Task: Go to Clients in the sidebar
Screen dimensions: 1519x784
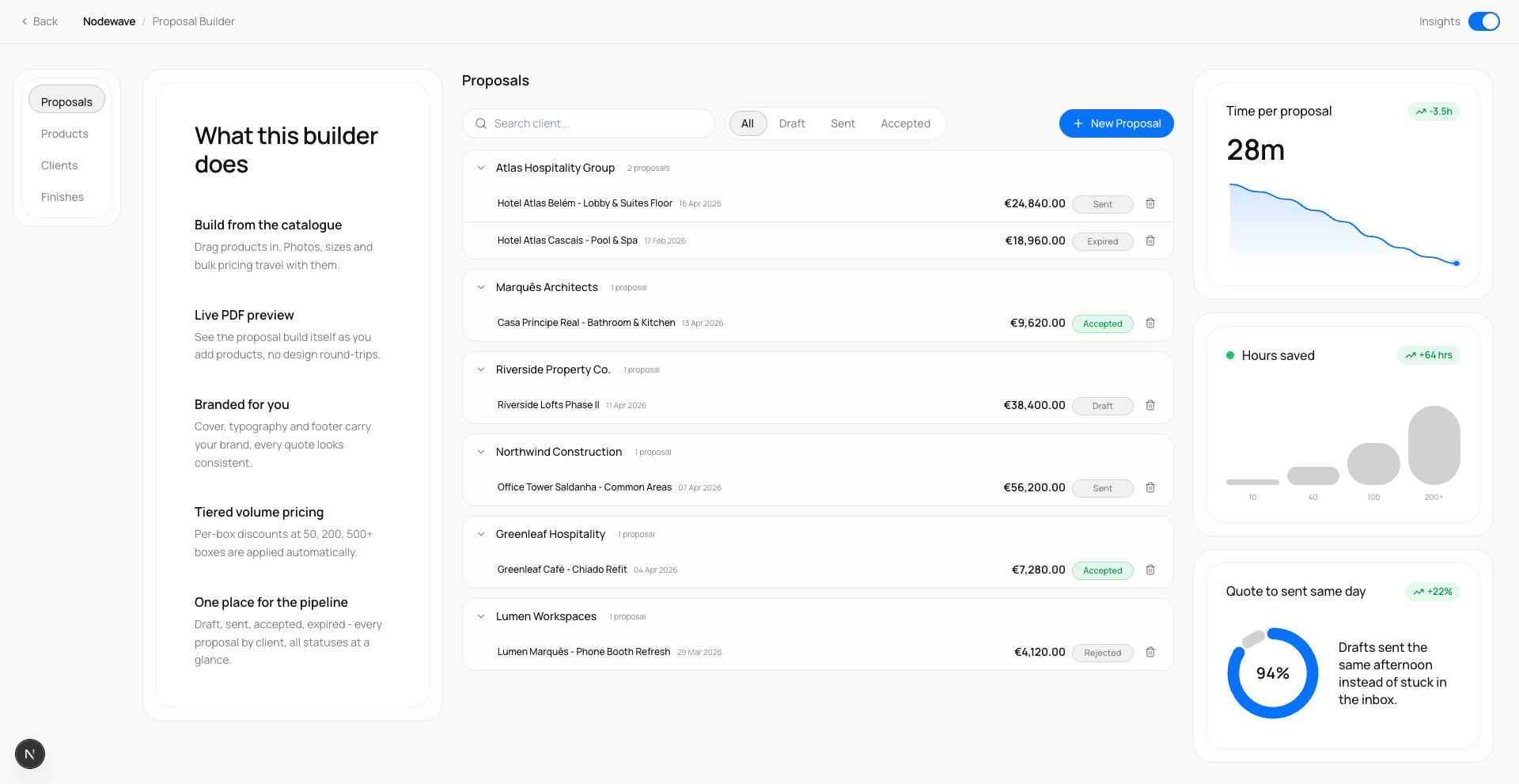Action: pos(59,165)
